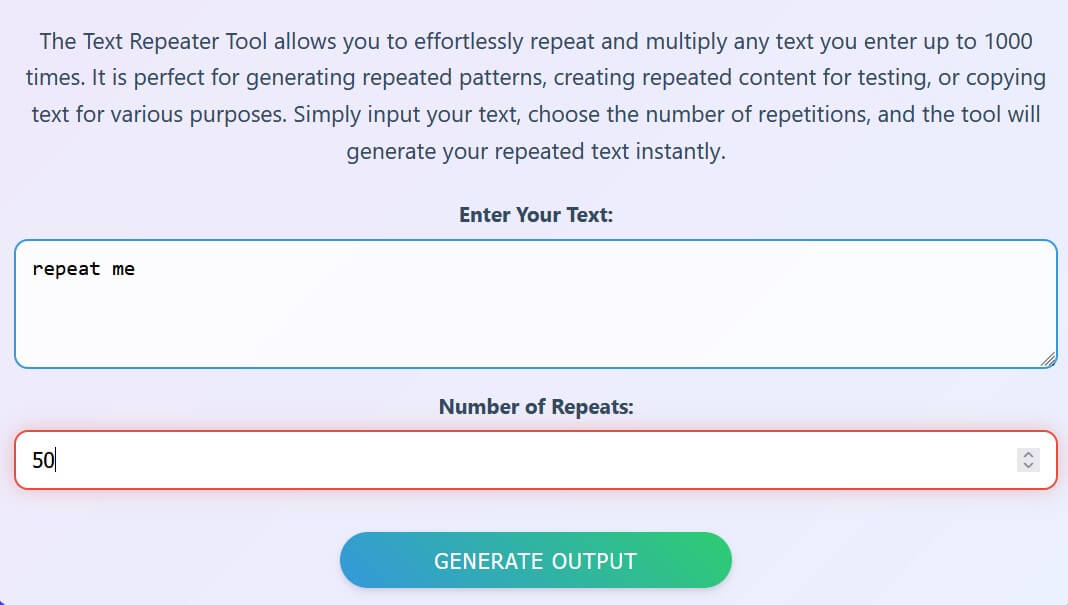1068x605 pixels.
Task: Click the "Enter Your Text:" label
Action: [x=535, y=215]
